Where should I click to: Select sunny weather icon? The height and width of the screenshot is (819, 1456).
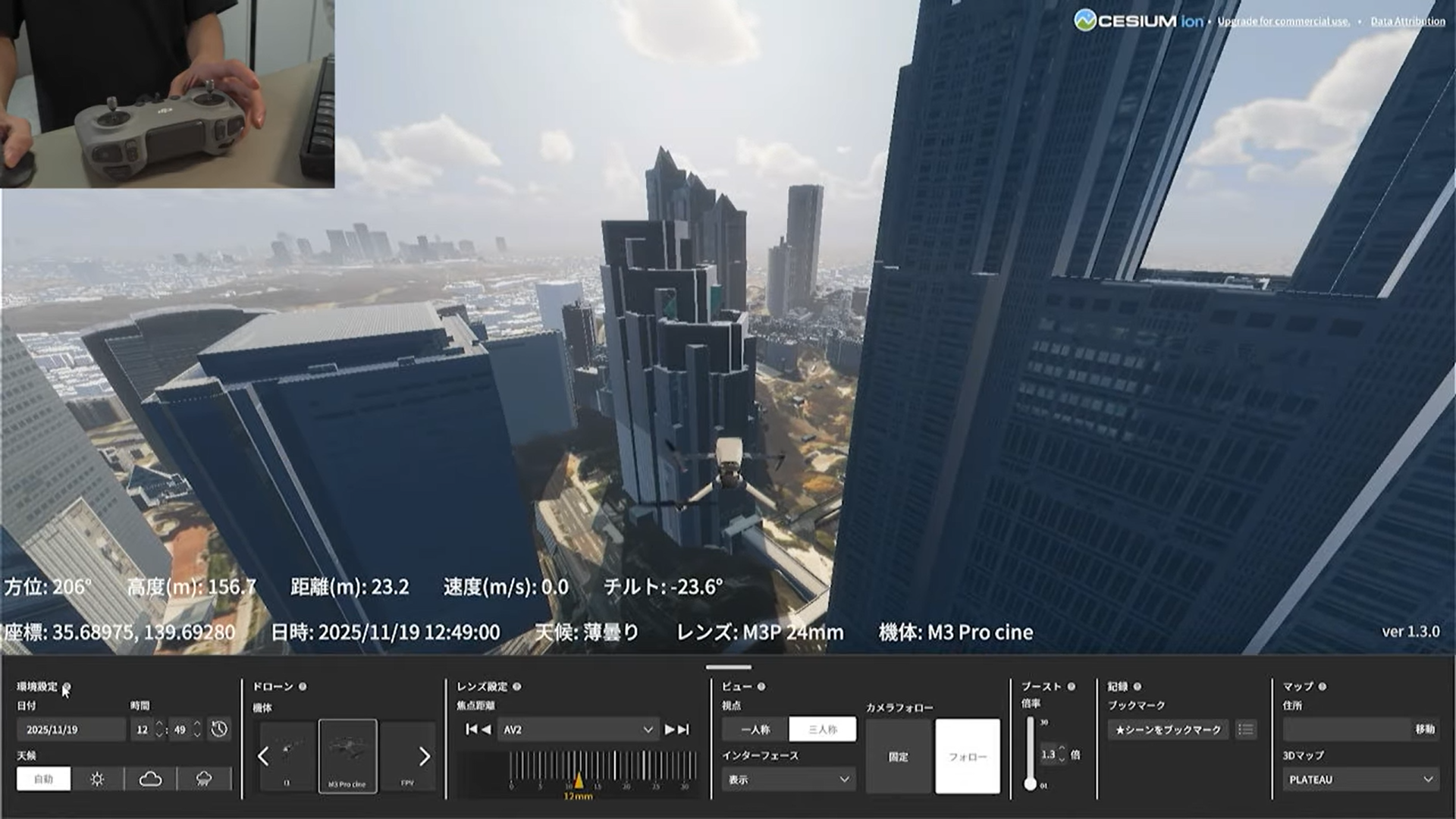(97, 779)
